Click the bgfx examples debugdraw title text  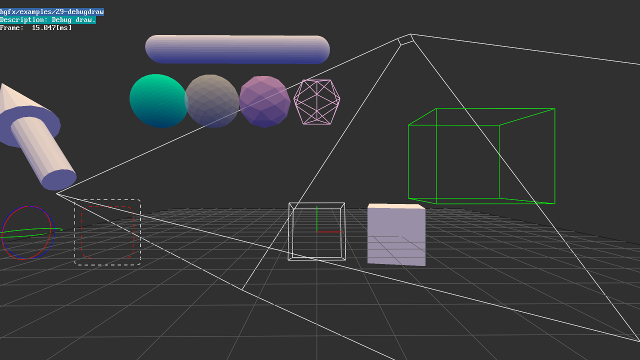coord(52,12)
